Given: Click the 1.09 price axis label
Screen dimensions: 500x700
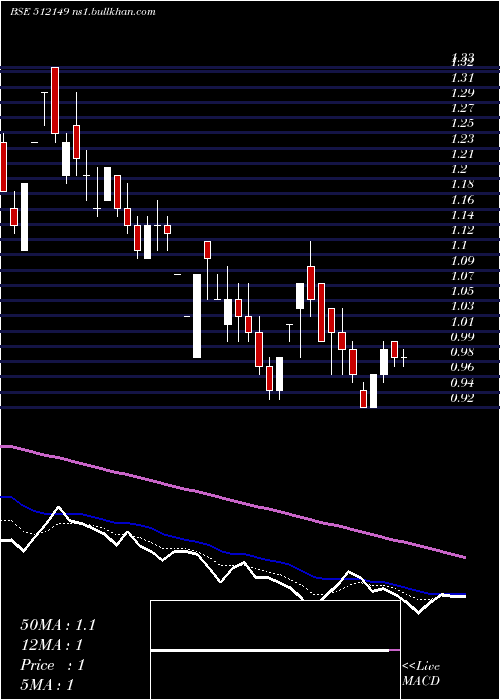Looking at the screenshot, I should [462, 261].
